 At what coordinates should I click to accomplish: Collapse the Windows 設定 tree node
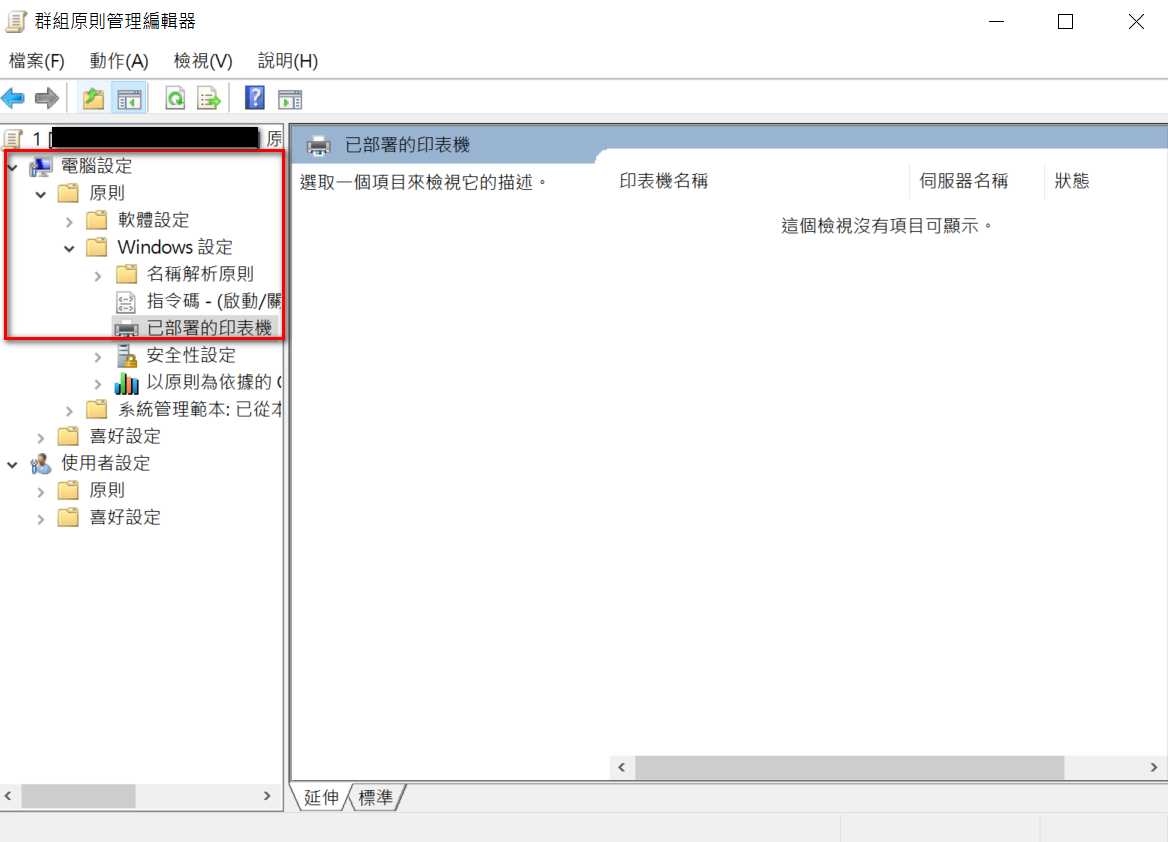click(x=69, y=247)
